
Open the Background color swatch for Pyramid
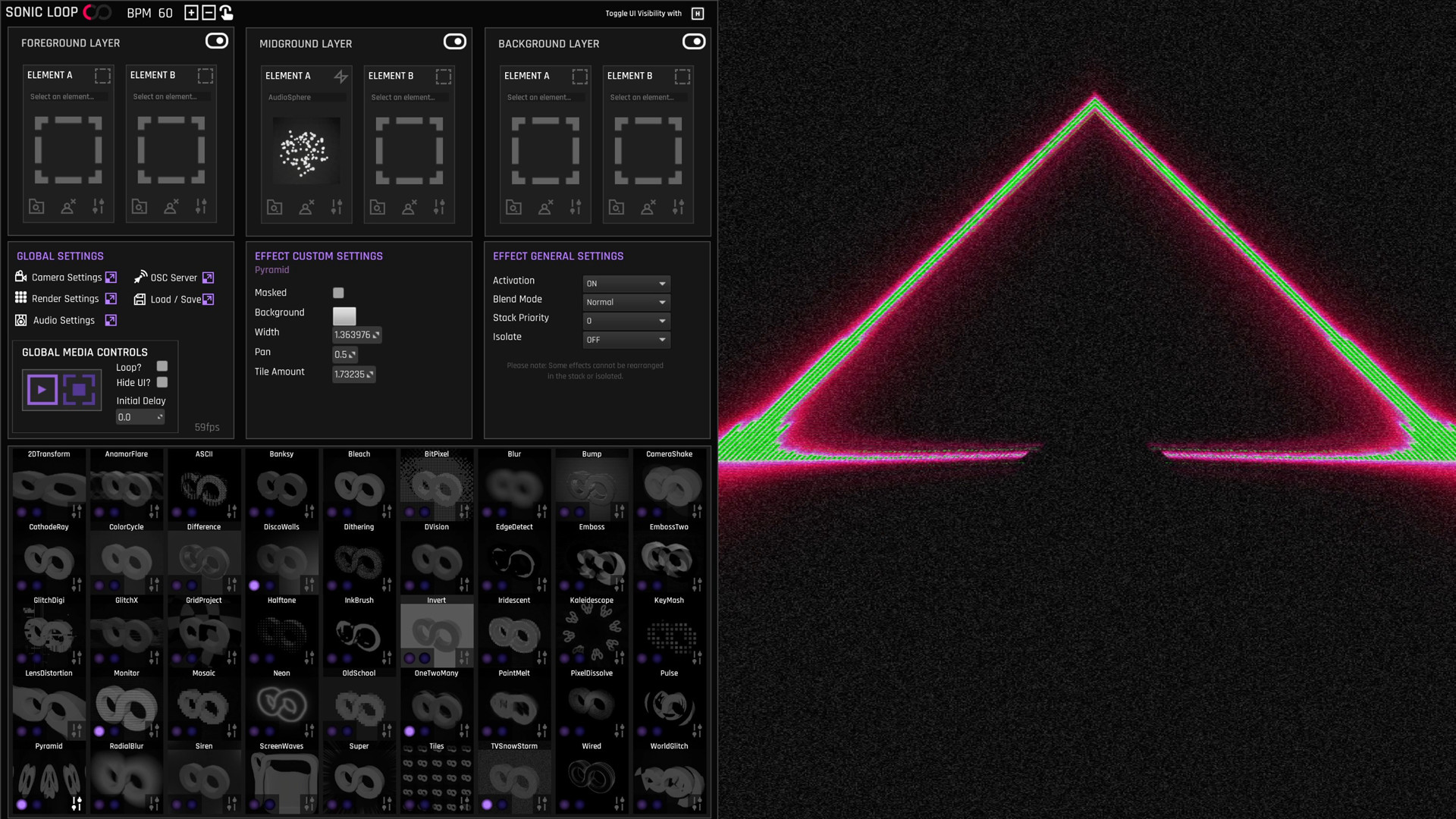tap(344, 315)
